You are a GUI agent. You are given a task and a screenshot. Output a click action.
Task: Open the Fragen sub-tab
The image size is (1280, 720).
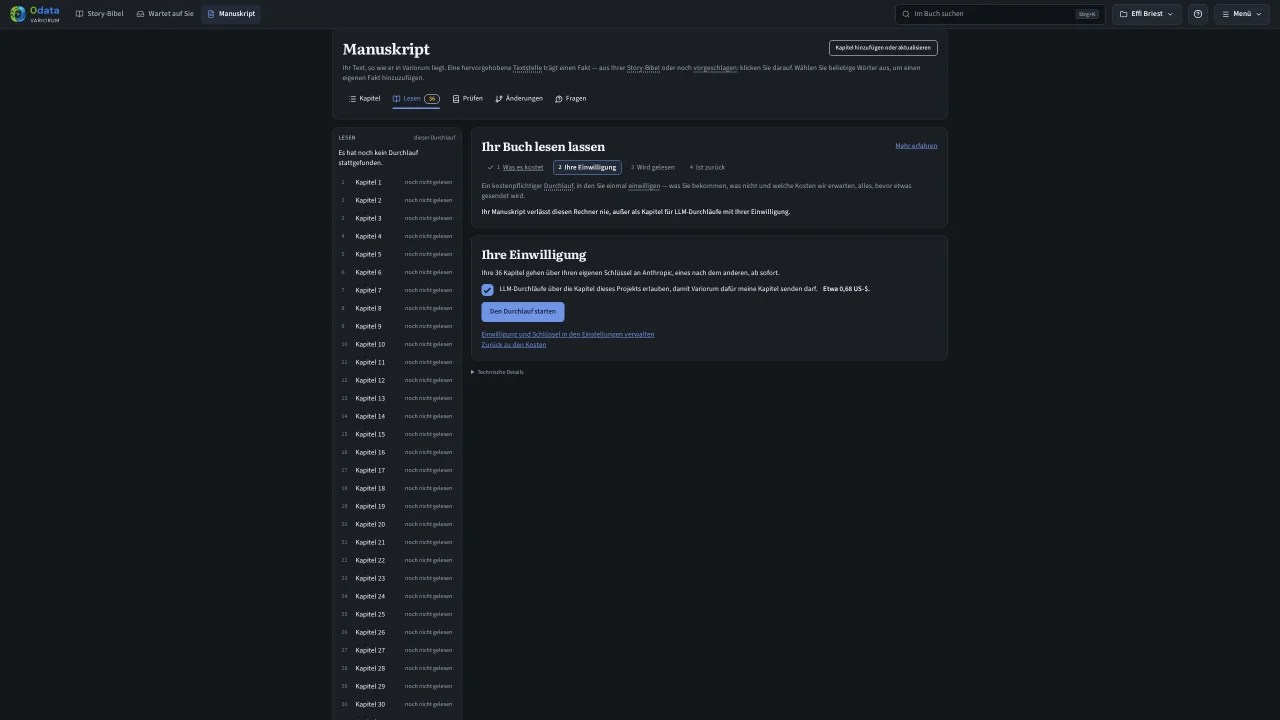[571, 99]
